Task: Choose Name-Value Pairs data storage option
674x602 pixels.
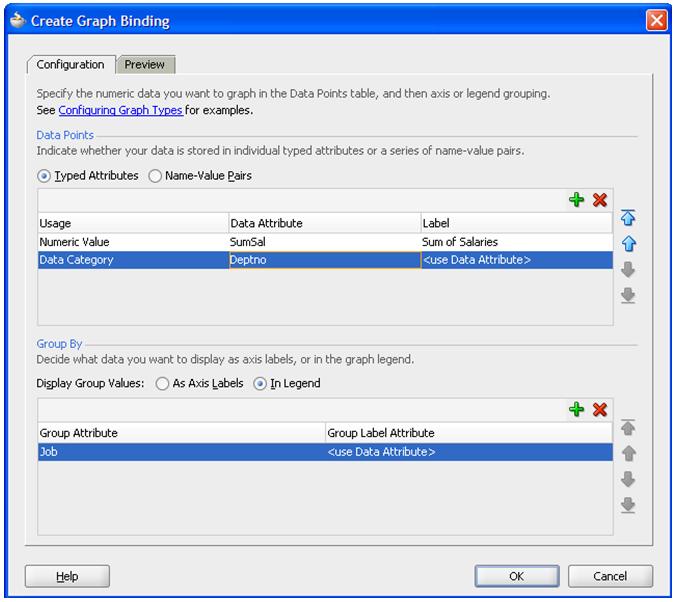Action: coord(155,176)
